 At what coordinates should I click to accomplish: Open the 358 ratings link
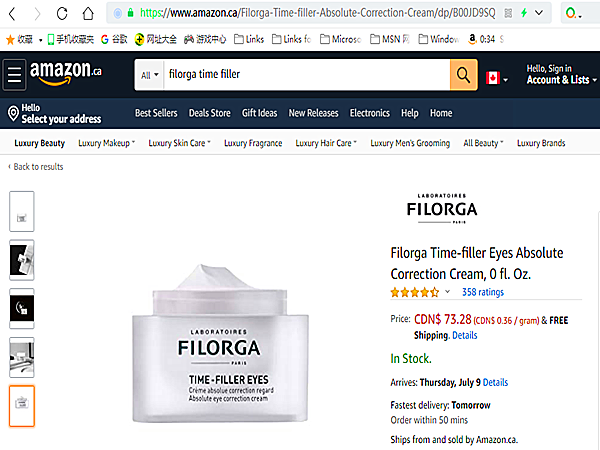483,292
